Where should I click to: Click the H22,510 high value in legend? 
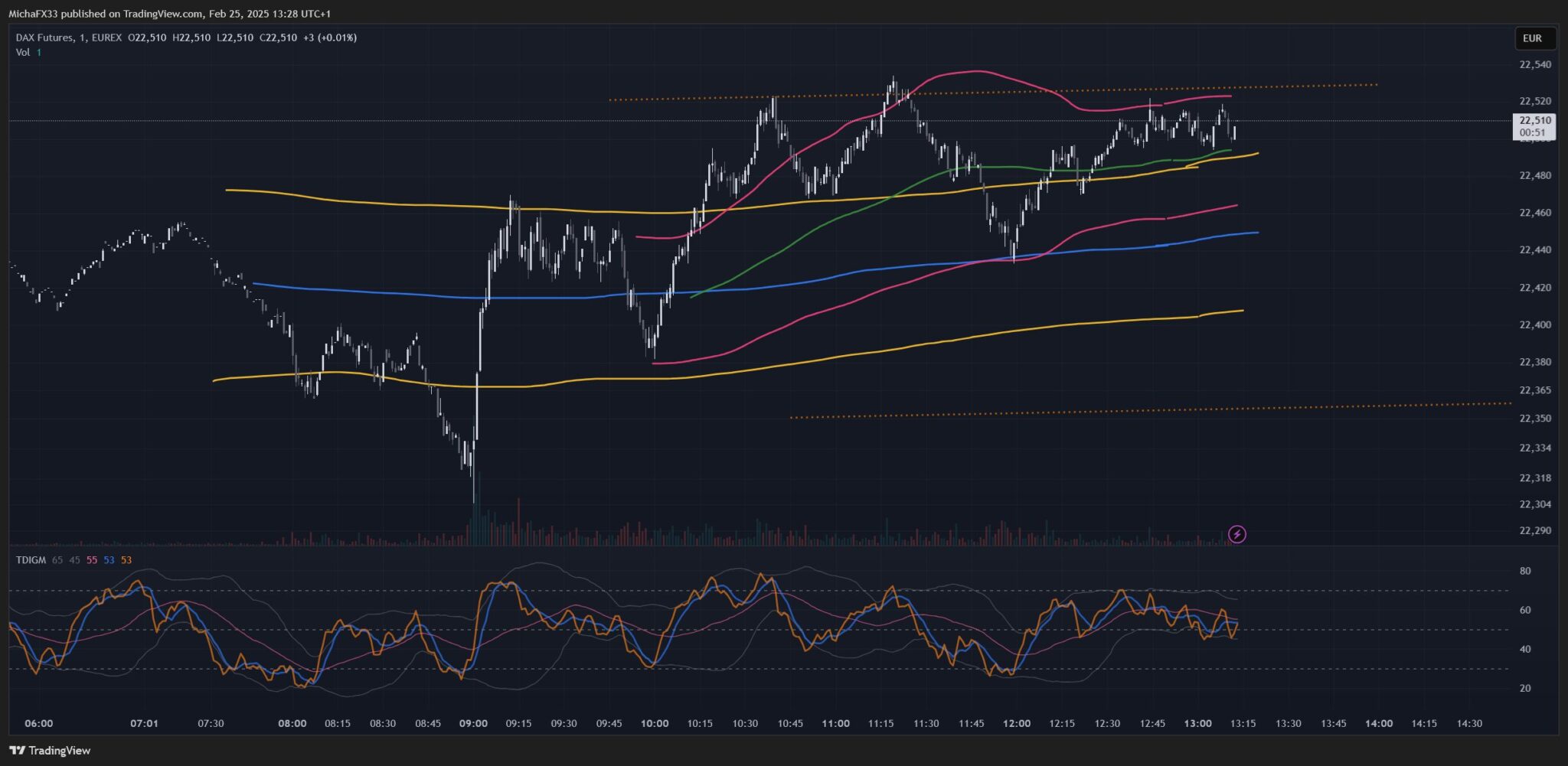pyautogui.click(x=191, y=37)
